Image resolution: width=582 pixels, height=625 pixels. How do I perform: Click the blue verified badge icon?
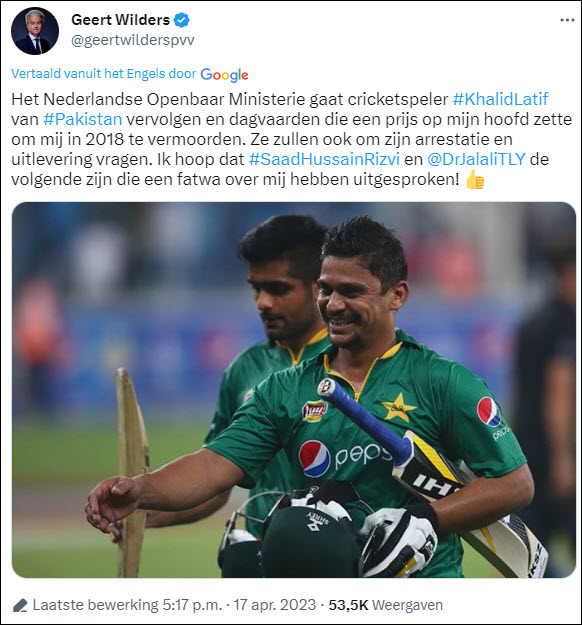click(x=182, y=20)
